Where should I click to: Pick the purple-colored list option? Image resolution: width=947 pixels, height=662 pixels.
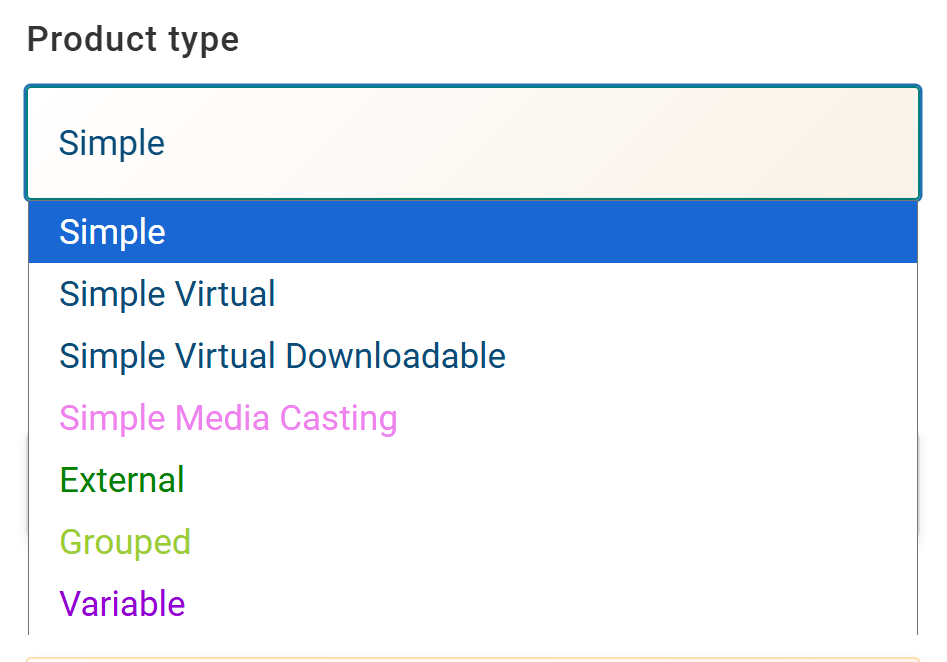tap(122, 604)
